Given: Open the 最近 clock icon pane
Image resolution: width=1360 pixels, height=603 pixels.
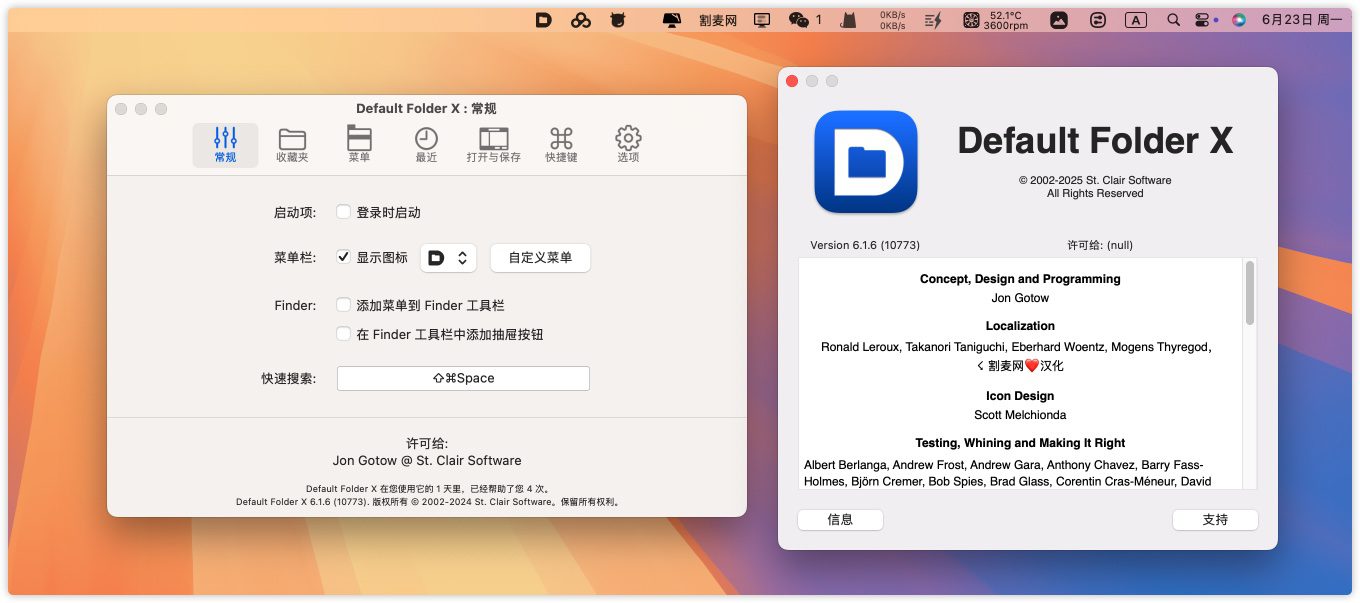Looking at the screenshot, I should pyautogui.click(x=426, y=145).
